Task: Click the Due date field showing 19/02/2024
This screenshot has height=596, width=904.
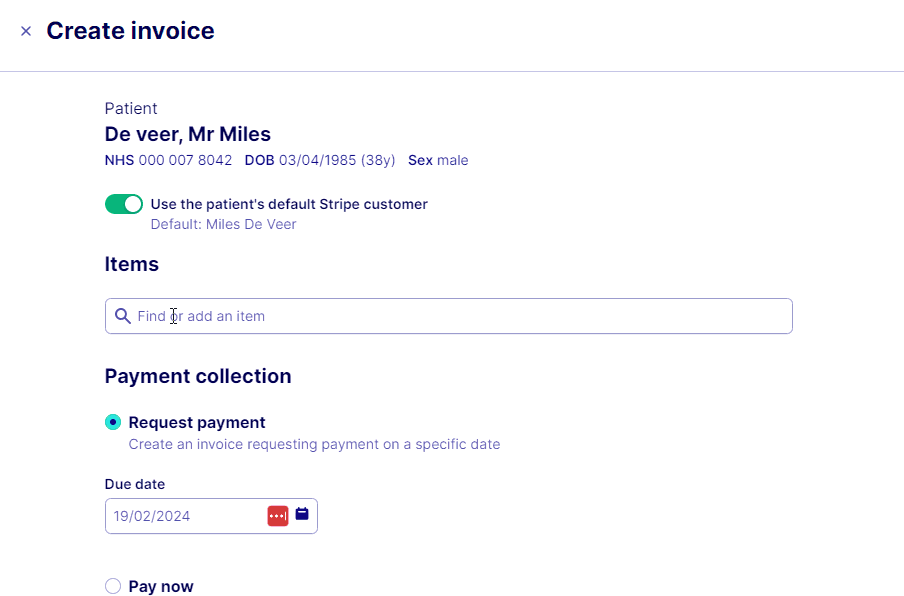Action: 185,516
